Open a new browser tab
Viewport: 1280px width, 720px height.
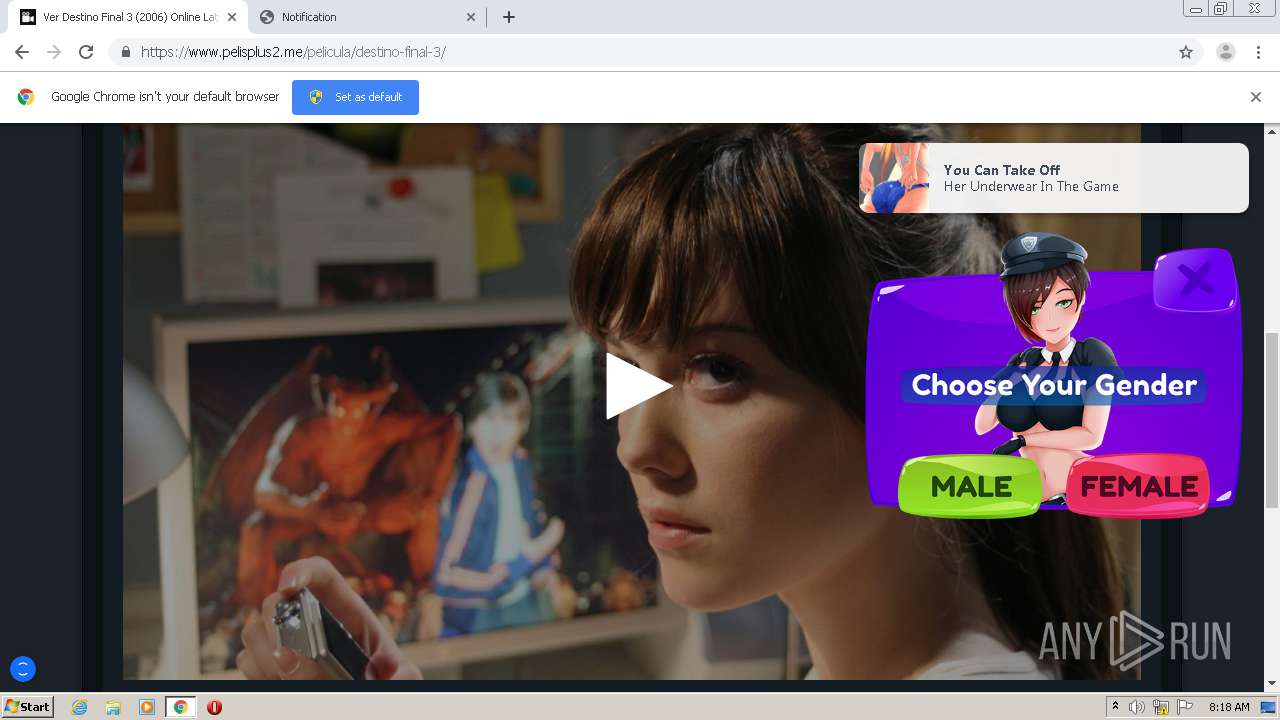tap(508, 17)
